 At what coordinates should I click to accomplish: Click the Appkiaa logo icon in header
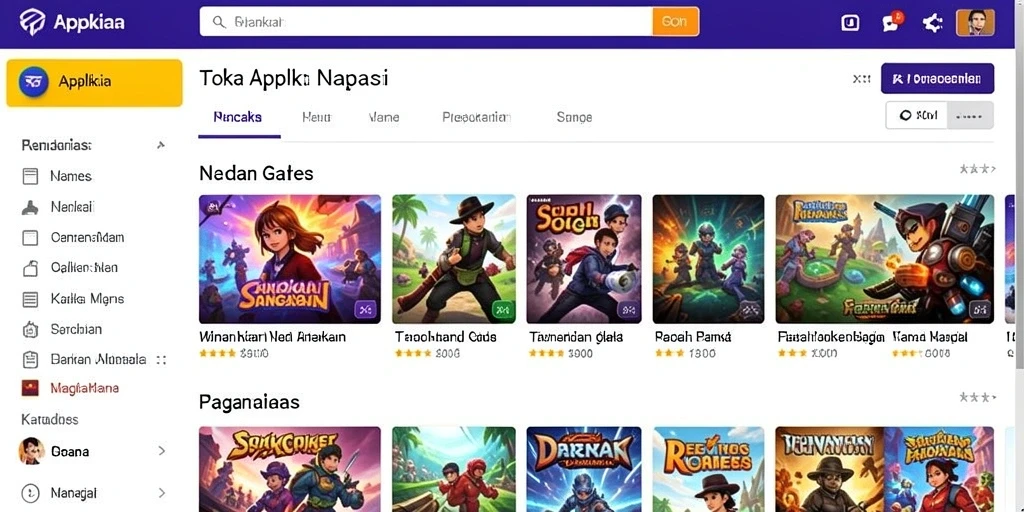[x=32, y=22]
